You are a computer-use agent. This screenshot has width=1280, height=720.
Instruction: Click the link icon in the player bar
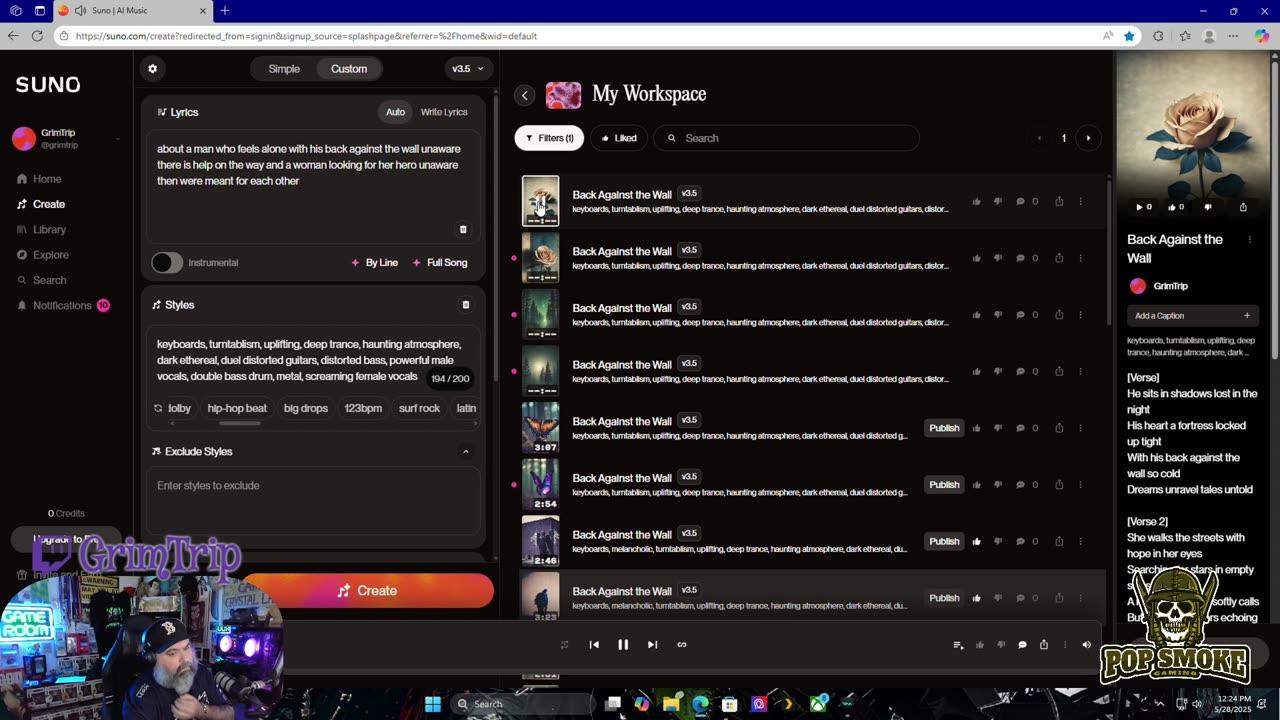pos(682,645)
